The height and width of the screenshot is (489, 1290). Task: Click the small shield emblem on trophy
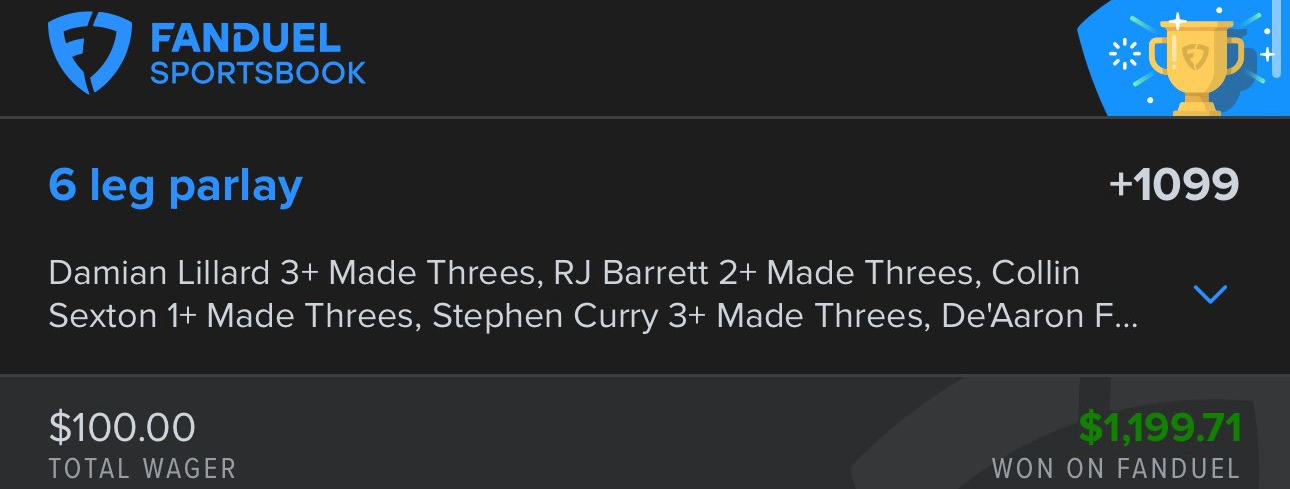pyautogui.click(x=1195, y=57)
